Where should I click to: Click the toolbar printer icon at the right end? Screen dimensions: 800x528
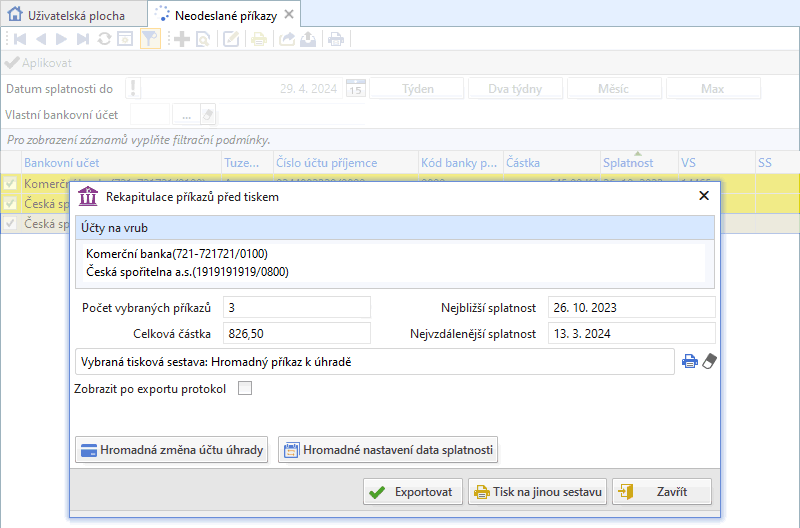(337, 39)
